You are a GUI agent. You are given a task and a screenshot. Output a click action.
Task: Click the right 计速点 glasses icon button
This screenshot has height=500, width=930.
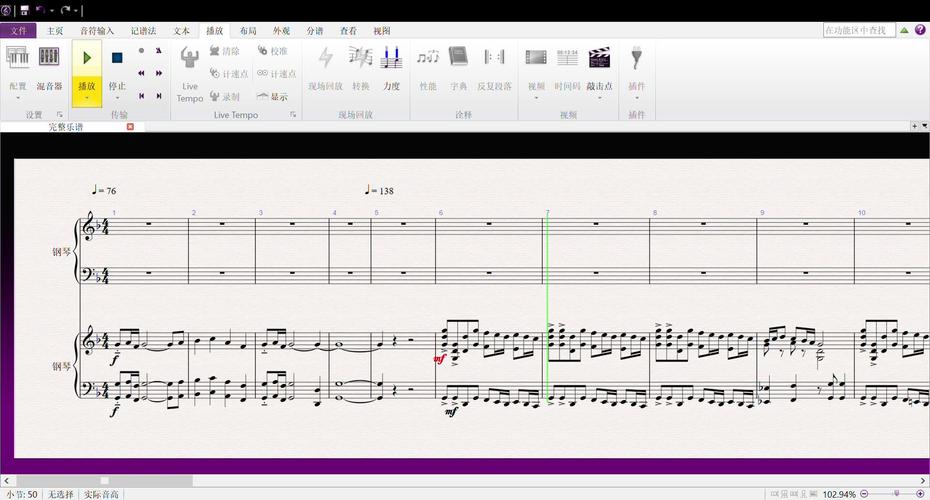(x=276, y=74)
